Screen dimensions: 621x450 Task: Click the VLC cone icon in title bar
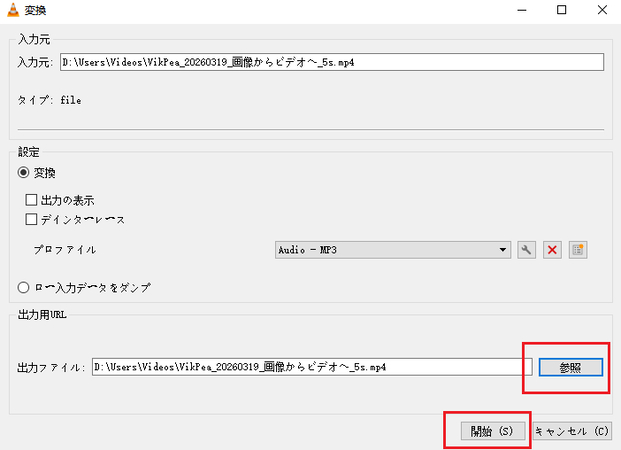[13, 10]
